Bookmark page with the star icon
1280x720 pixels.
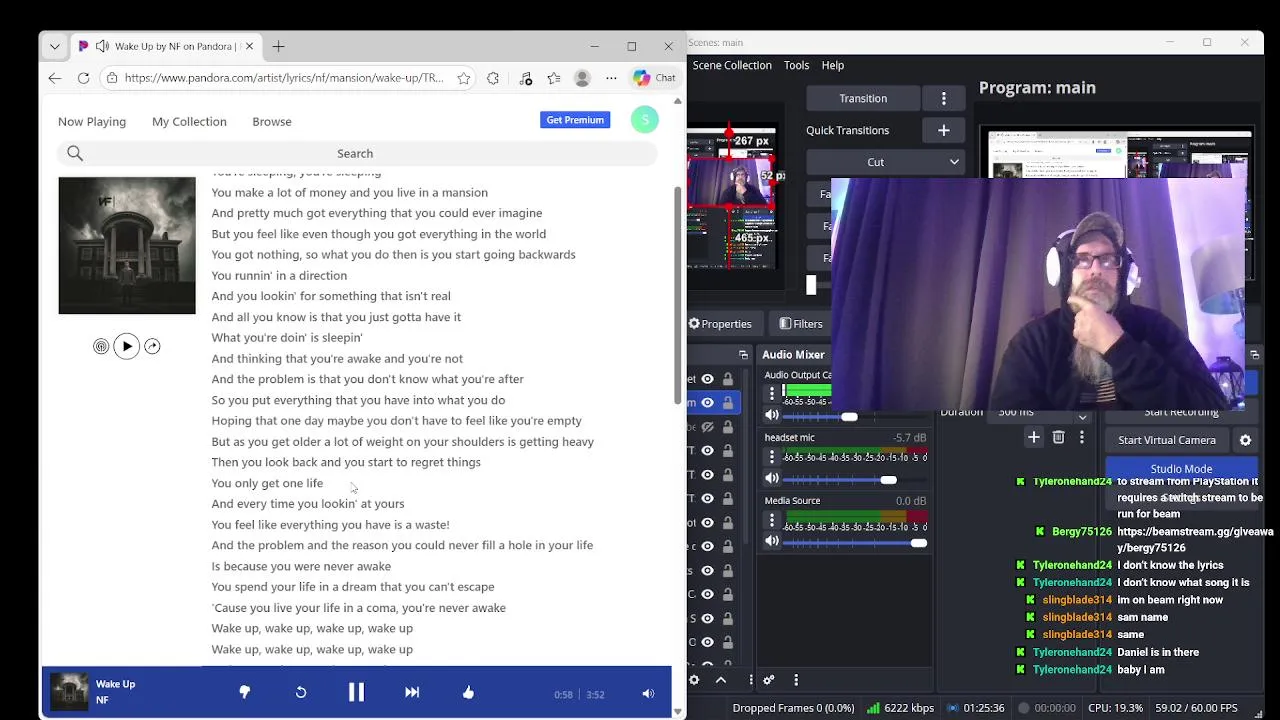coord(463,78)
